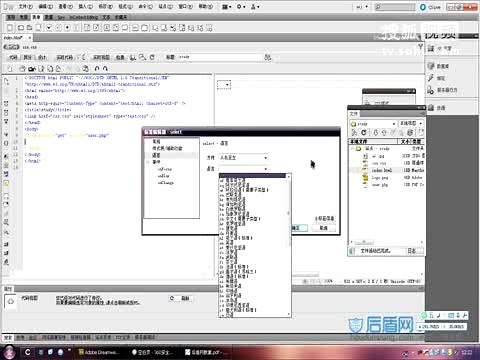
Task: Collapse the site root folder in Files panel
Action: tap(353, 149)
